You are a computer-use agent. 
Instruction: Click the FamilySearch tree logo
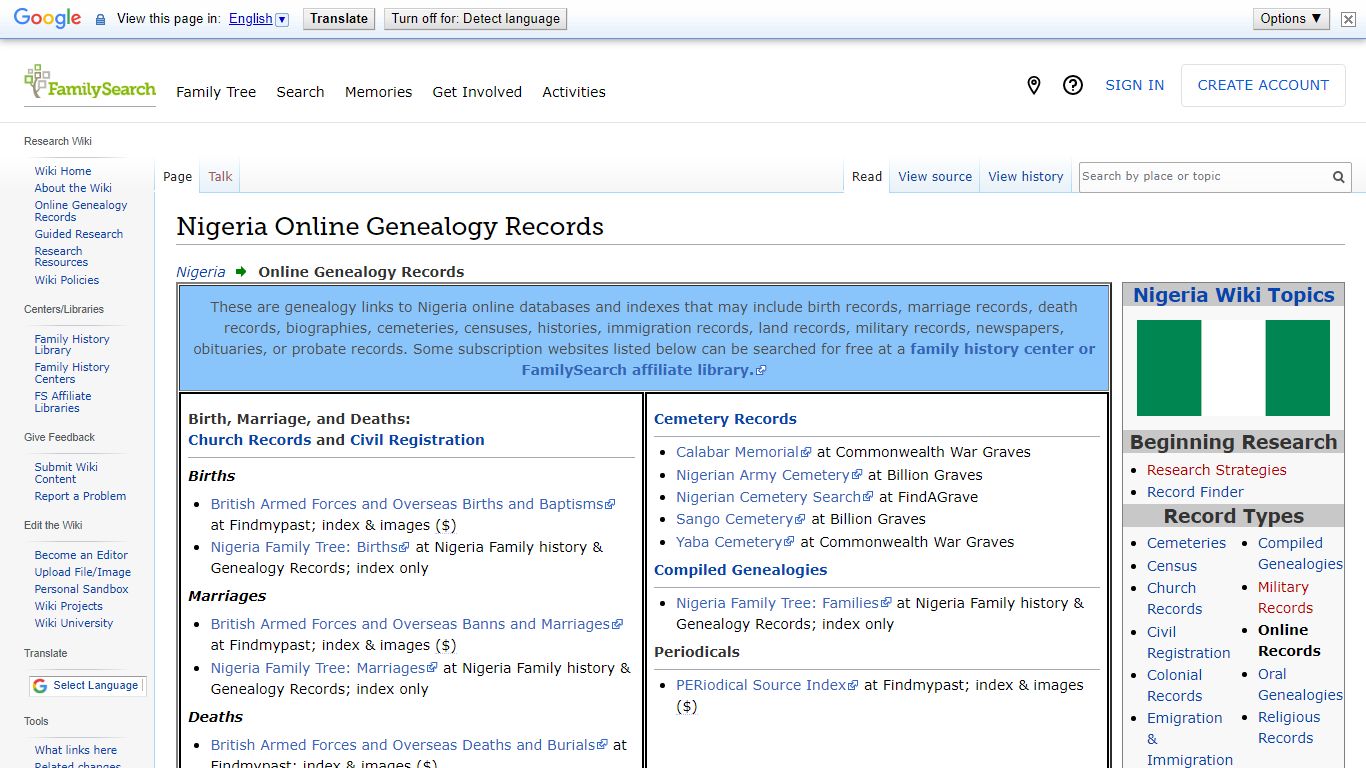pyautogui.click(x=90, y=83)
